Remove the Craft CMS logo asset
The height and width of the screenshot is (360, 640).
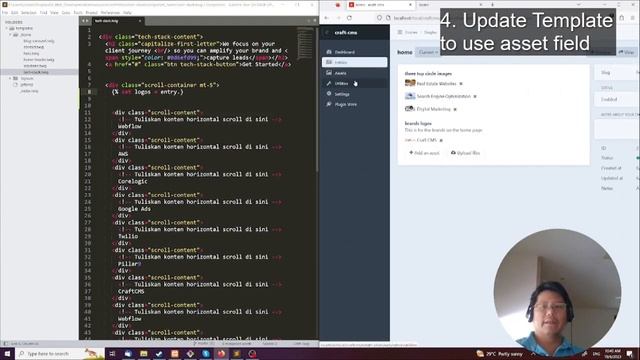(x=441, y=140)
